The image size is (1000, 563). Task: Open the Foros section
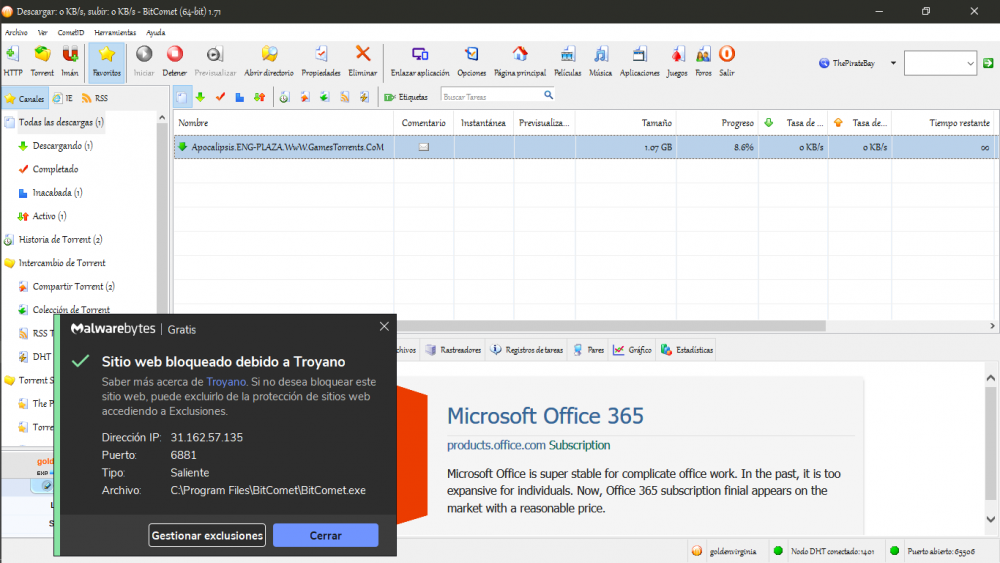coord(703,61)
